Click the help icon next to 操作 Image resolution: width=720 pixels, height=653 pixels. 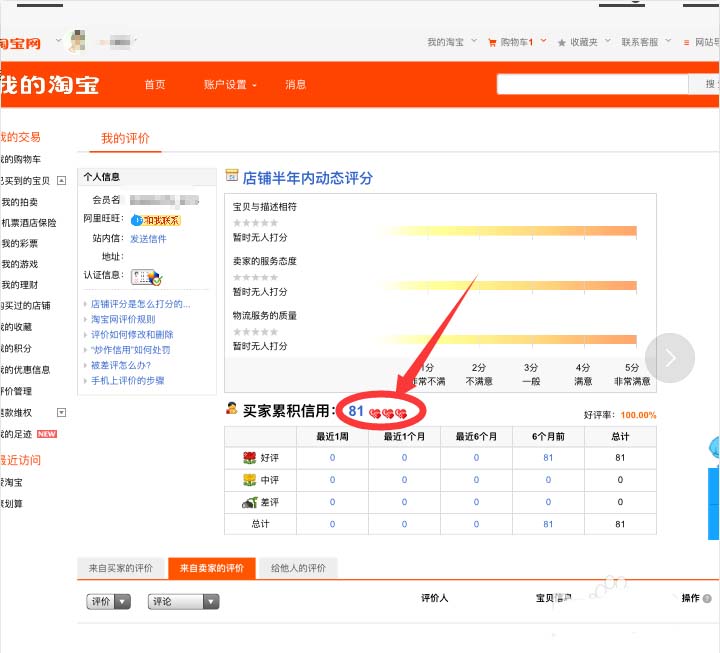707,598
